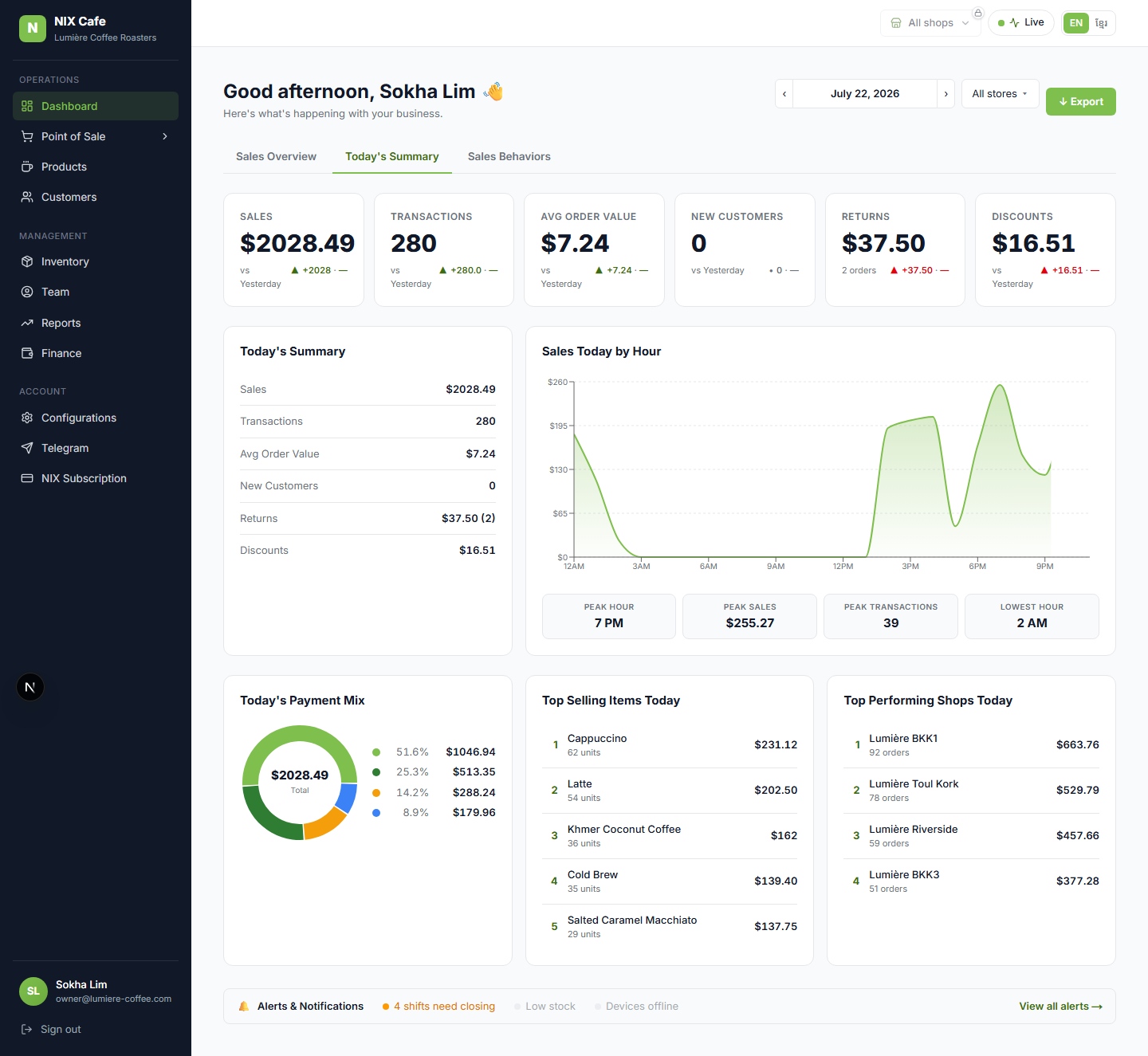Image resolution: width=1148 pixels, height=1056 pixels.
Task: Expand the Point of Sale submenu
Action: point(165,136)
